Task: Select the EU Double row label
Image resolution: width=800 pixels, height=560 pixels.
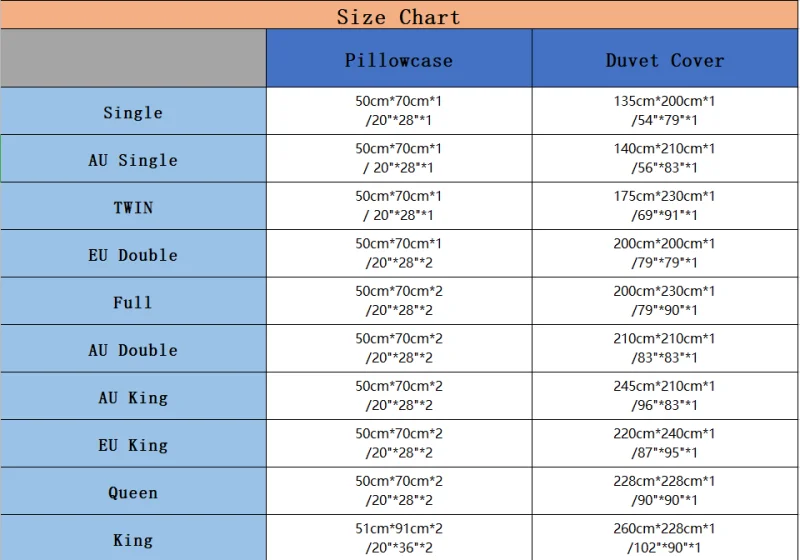Action: [133, 255]
